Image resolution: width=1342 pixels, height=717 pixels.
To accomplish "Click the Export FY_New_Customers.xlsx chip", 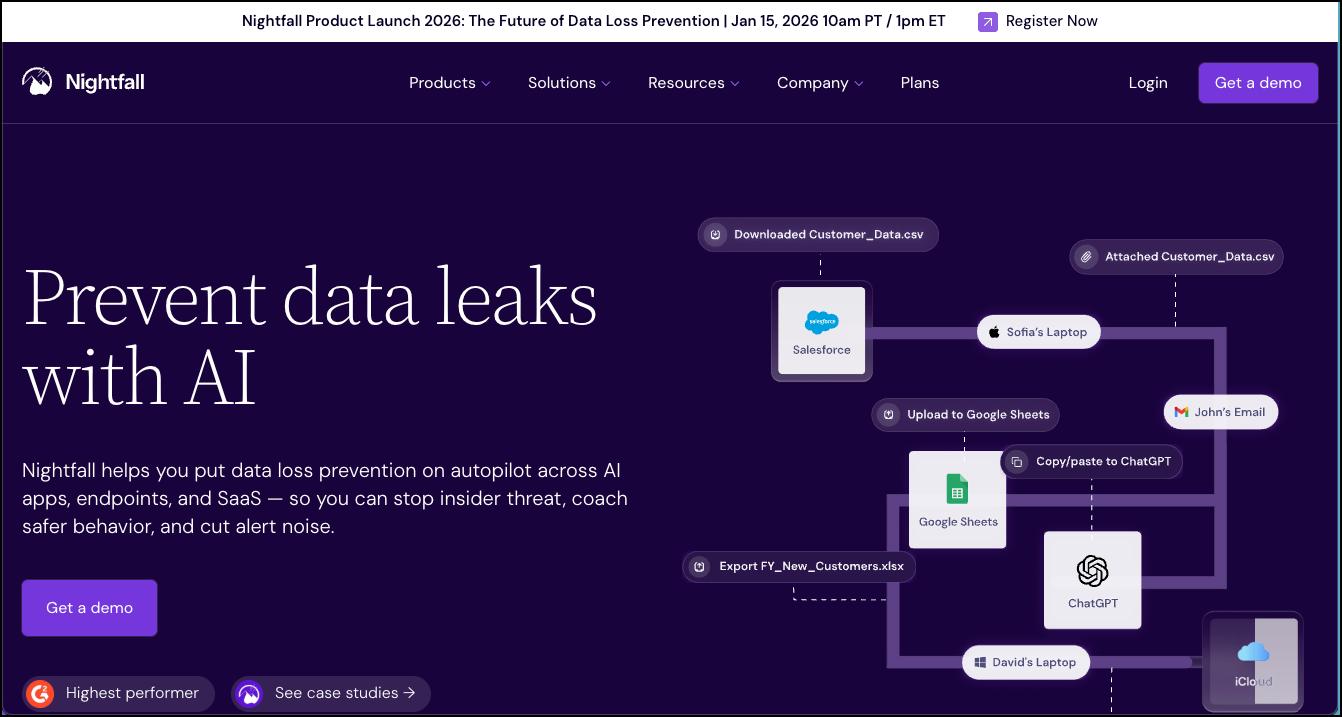I will (798, 566).
